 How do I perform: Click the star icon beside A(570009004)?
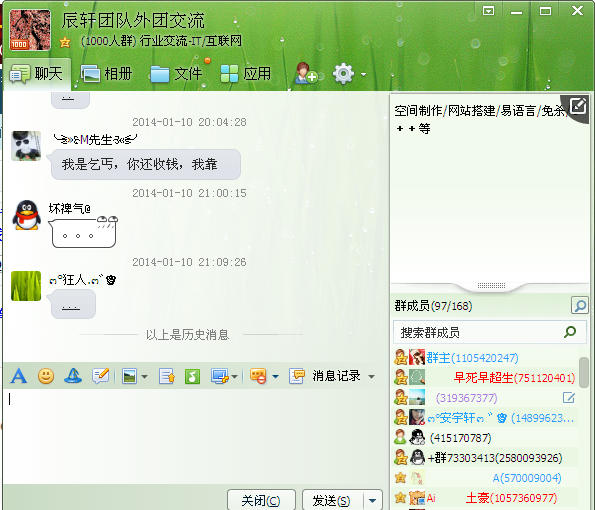[x=400, y=477]
